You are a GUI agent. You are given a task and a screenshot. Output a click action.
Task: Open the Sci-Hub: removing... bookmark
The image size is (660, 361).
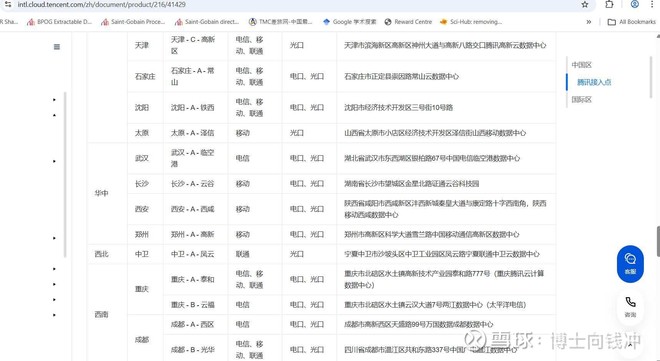[x=471, y=22]
